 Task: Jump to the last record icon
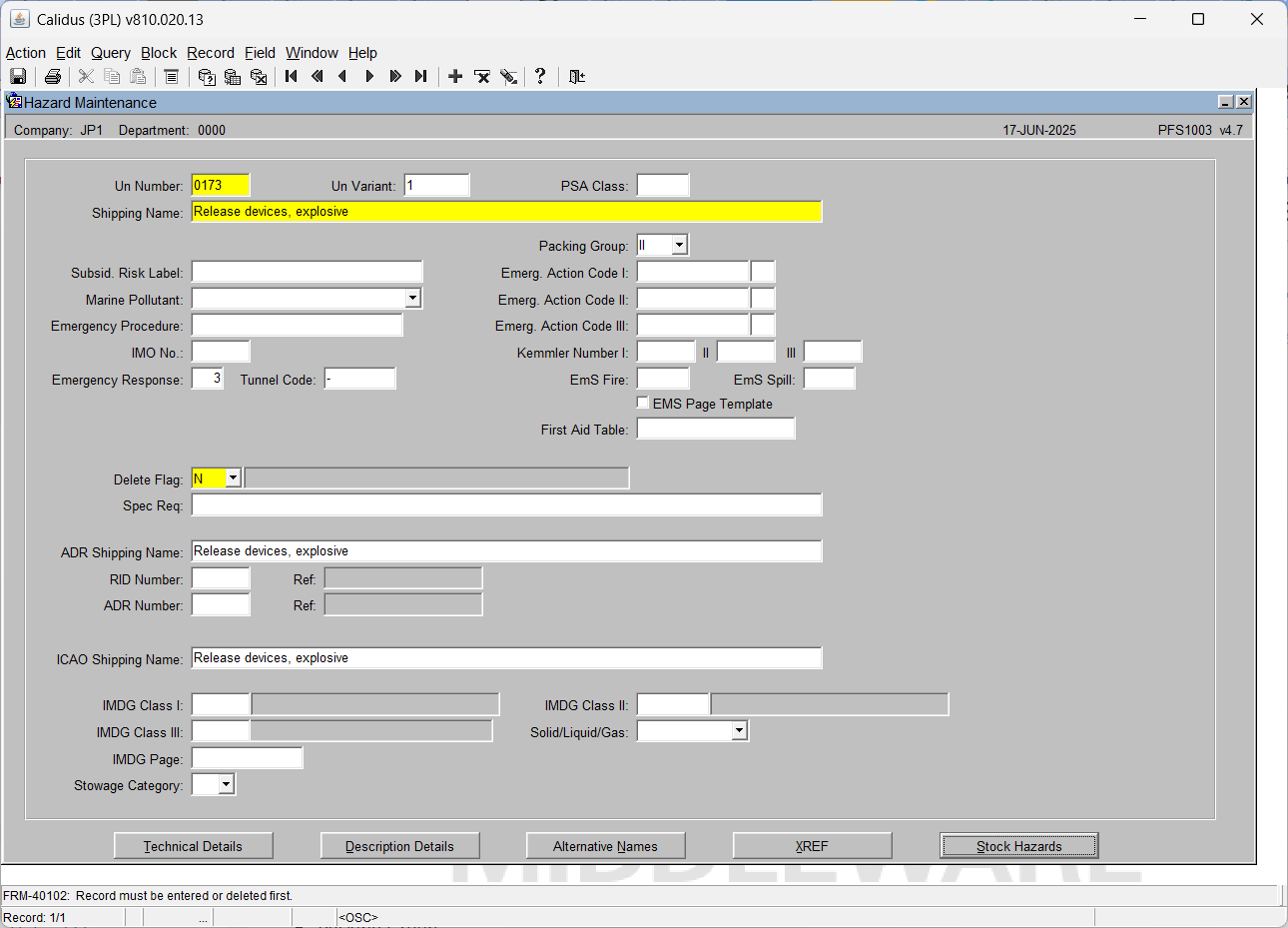click(x=421, y=76)
